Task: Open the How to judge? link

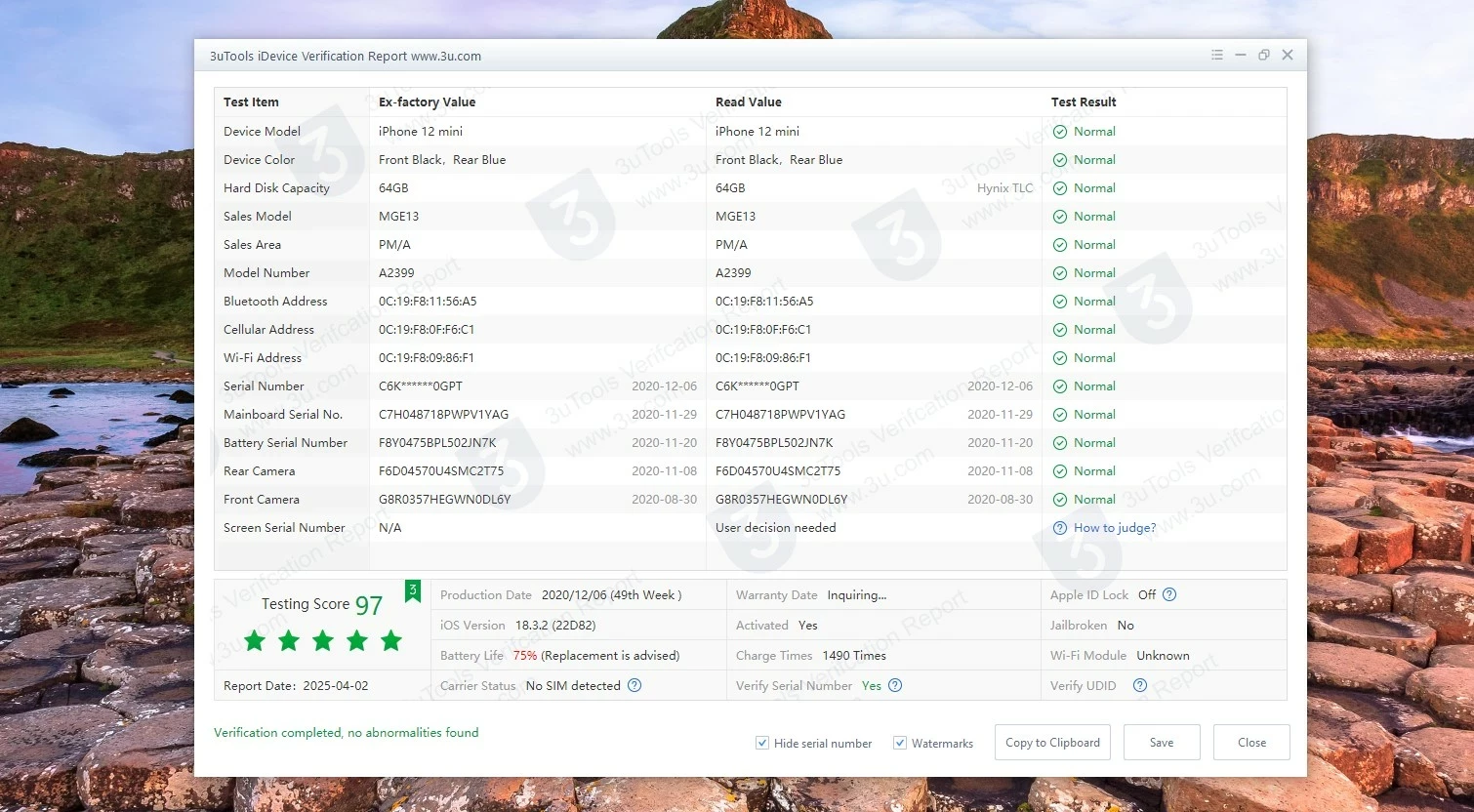Action: pyautogui.click(x=1115, y=528)
